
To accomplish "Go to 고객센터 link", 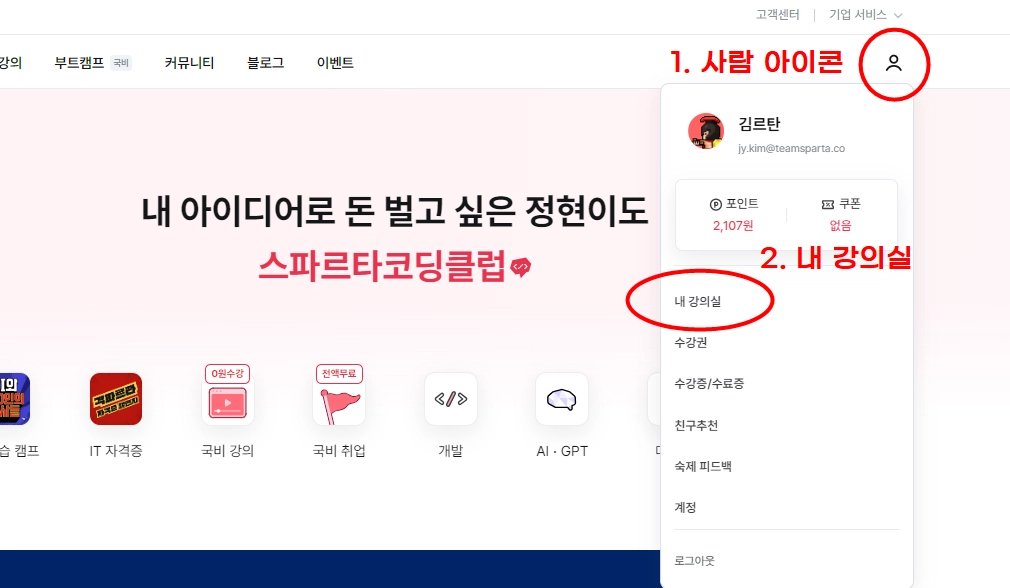I will pos(777,15).
